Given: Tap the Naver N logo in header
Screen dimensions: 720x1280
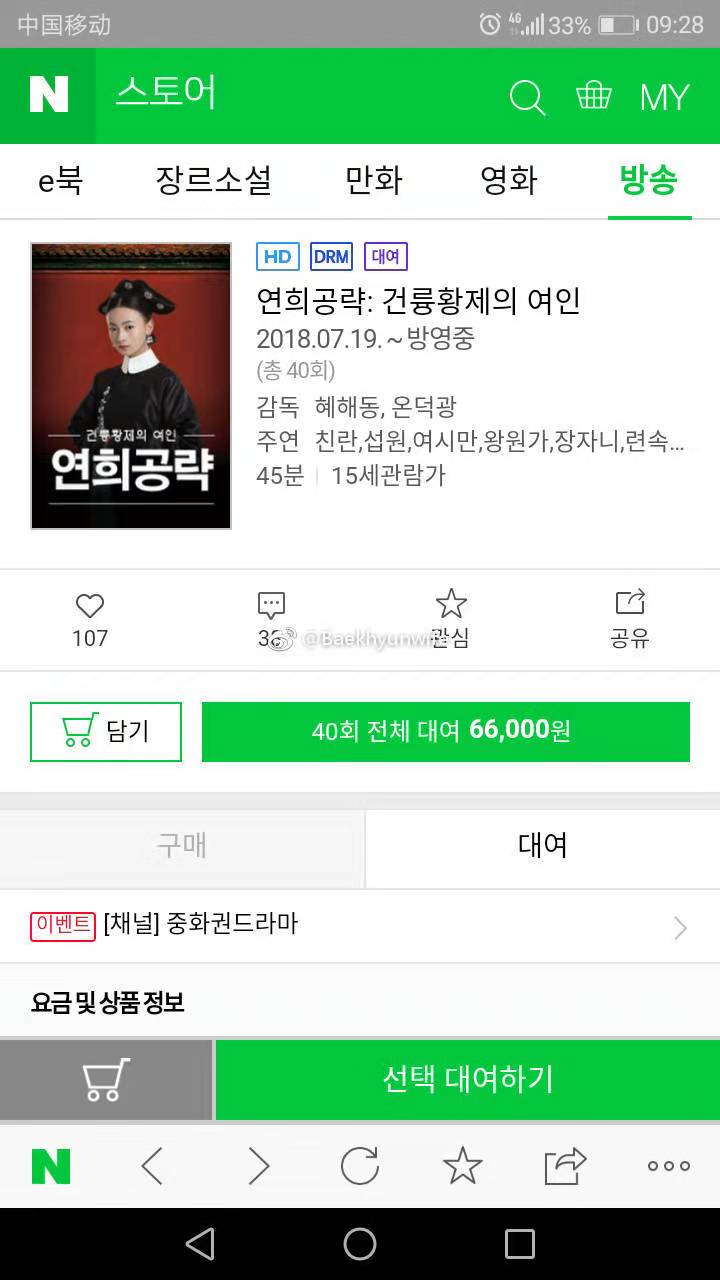Looking at the screenshot, I should tap(48, 96).
